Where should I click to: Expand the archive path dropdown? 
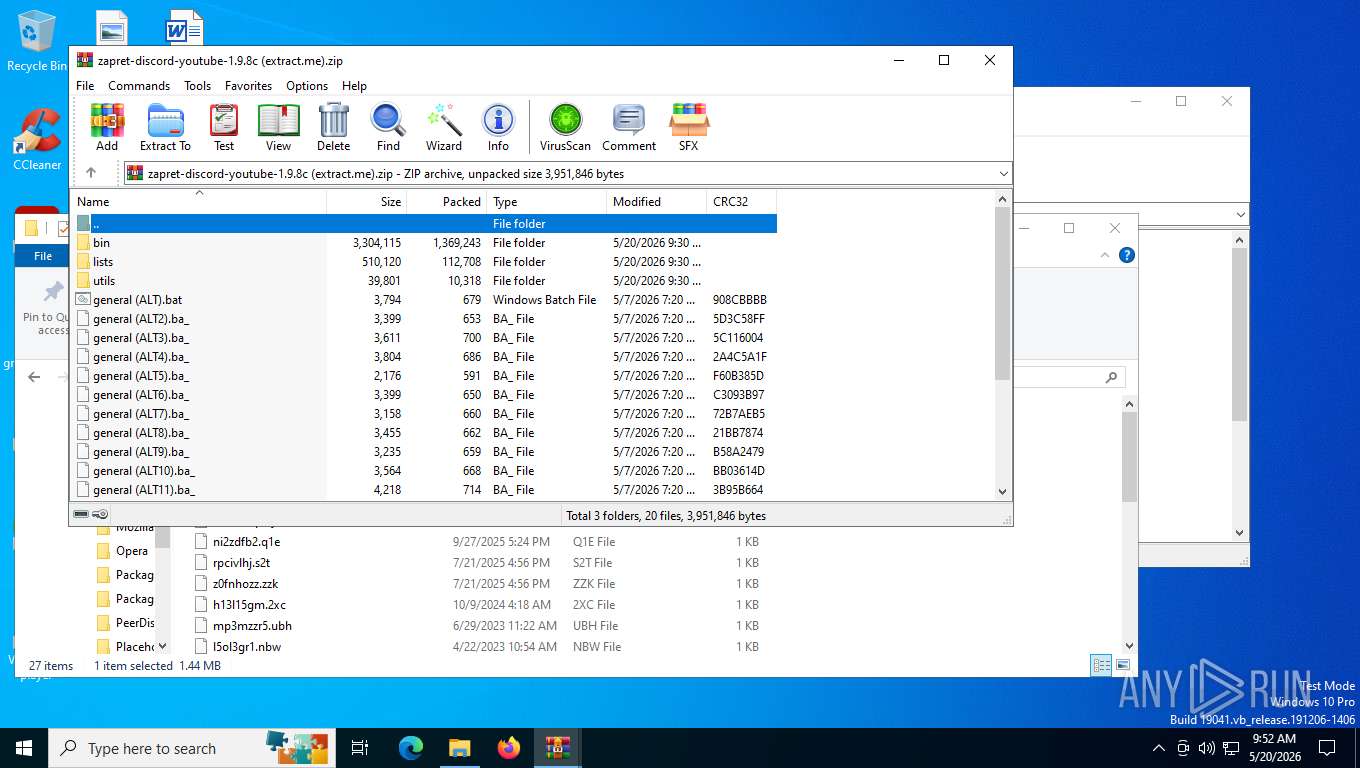click(1003, 173)
